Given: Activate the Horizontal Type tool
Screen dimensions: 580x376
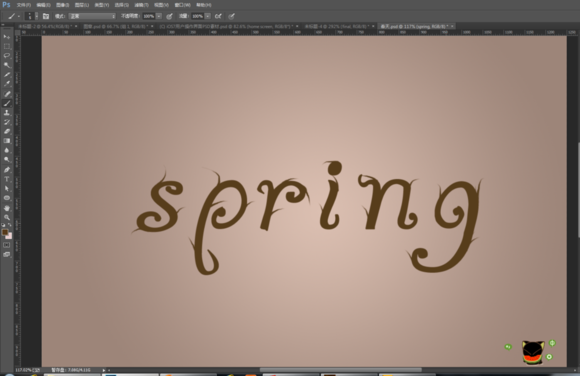Looking at the screenshot, I should click(x=7, y=179).
